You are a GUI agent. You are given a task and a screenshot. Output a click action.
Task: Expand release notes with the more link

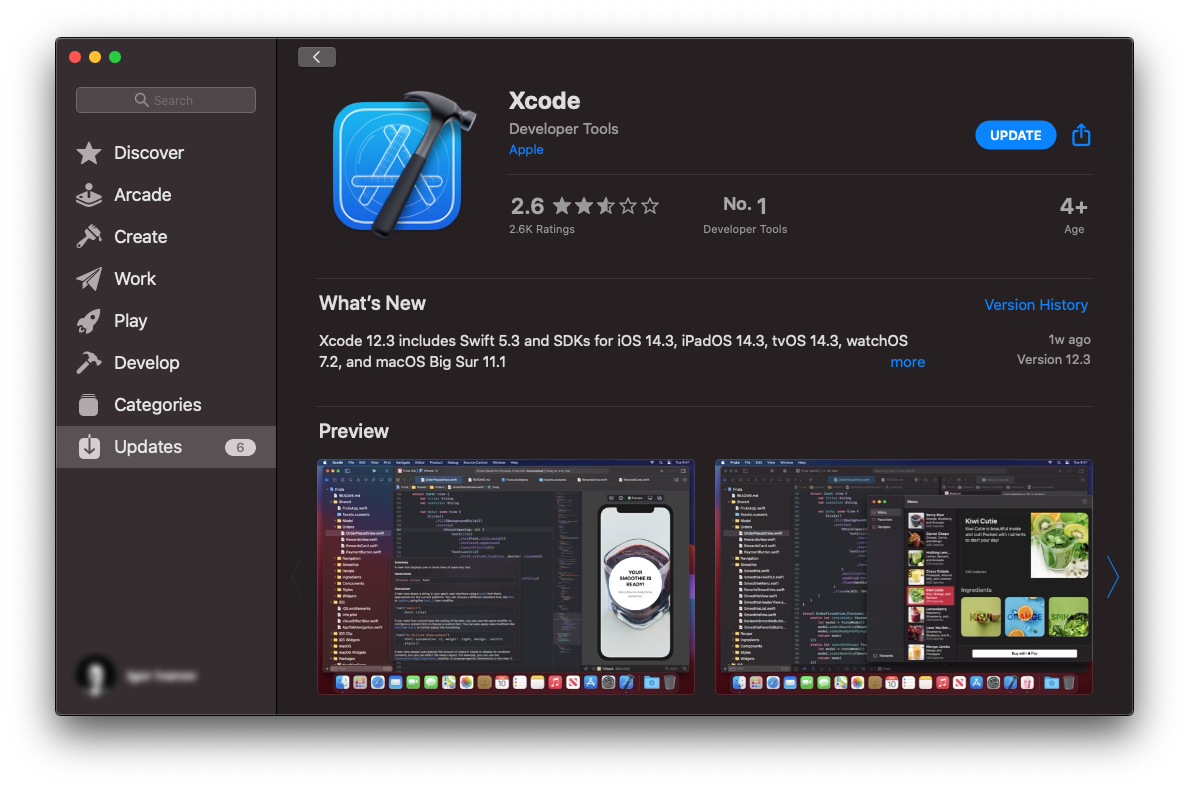pos(907,361)
